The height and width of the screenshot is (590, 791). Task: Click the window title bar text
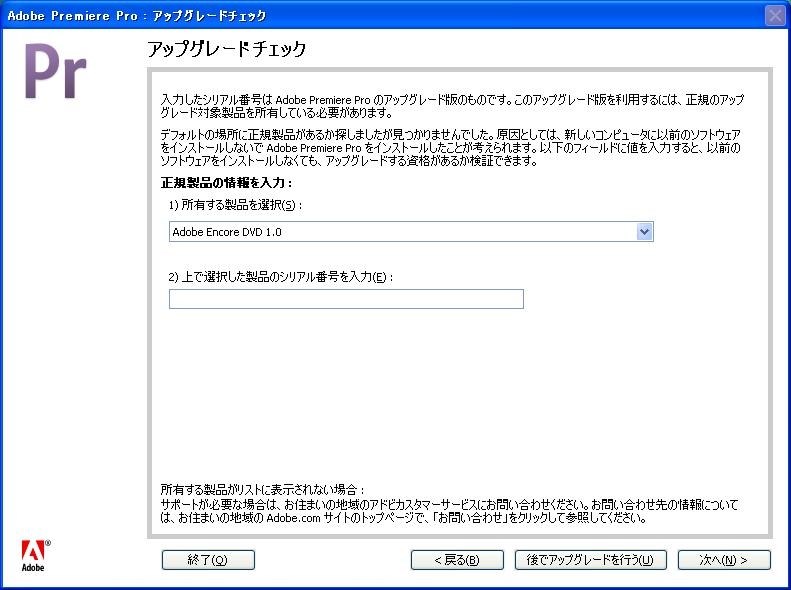[x=137, y=16]
